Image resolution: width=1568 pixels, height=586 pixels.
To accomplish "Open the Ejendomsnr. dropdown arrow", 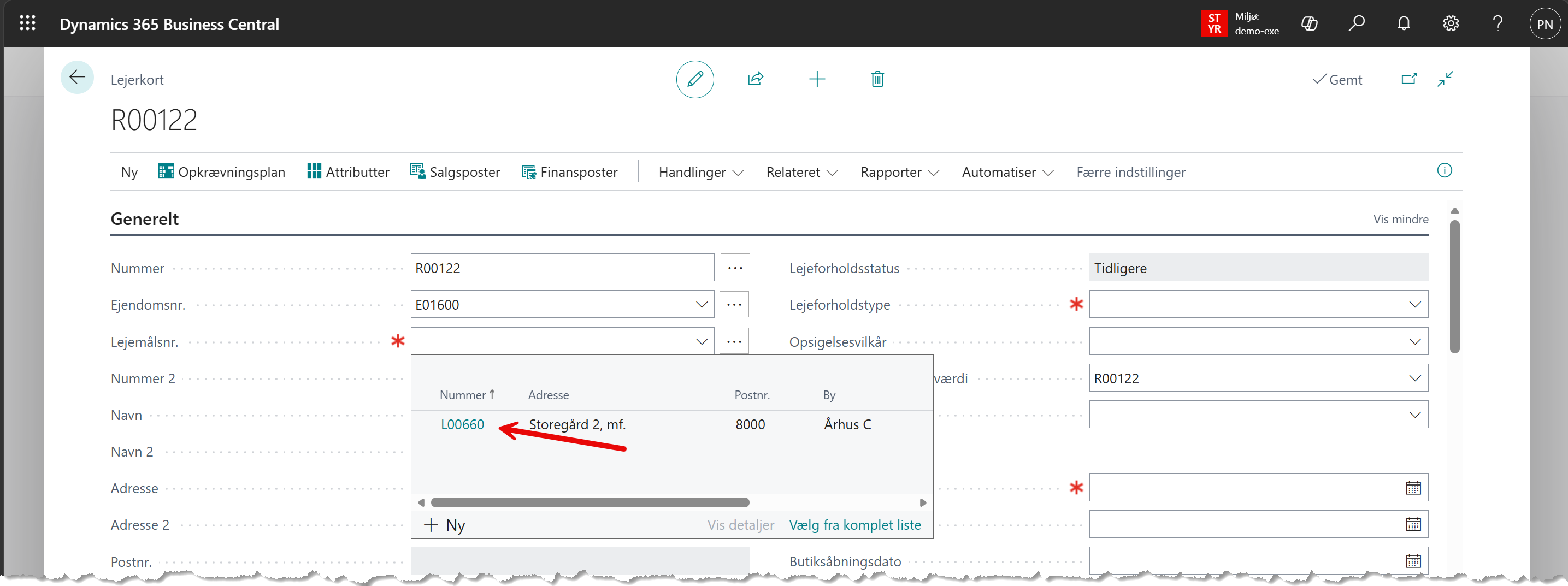I will (701, 304).
